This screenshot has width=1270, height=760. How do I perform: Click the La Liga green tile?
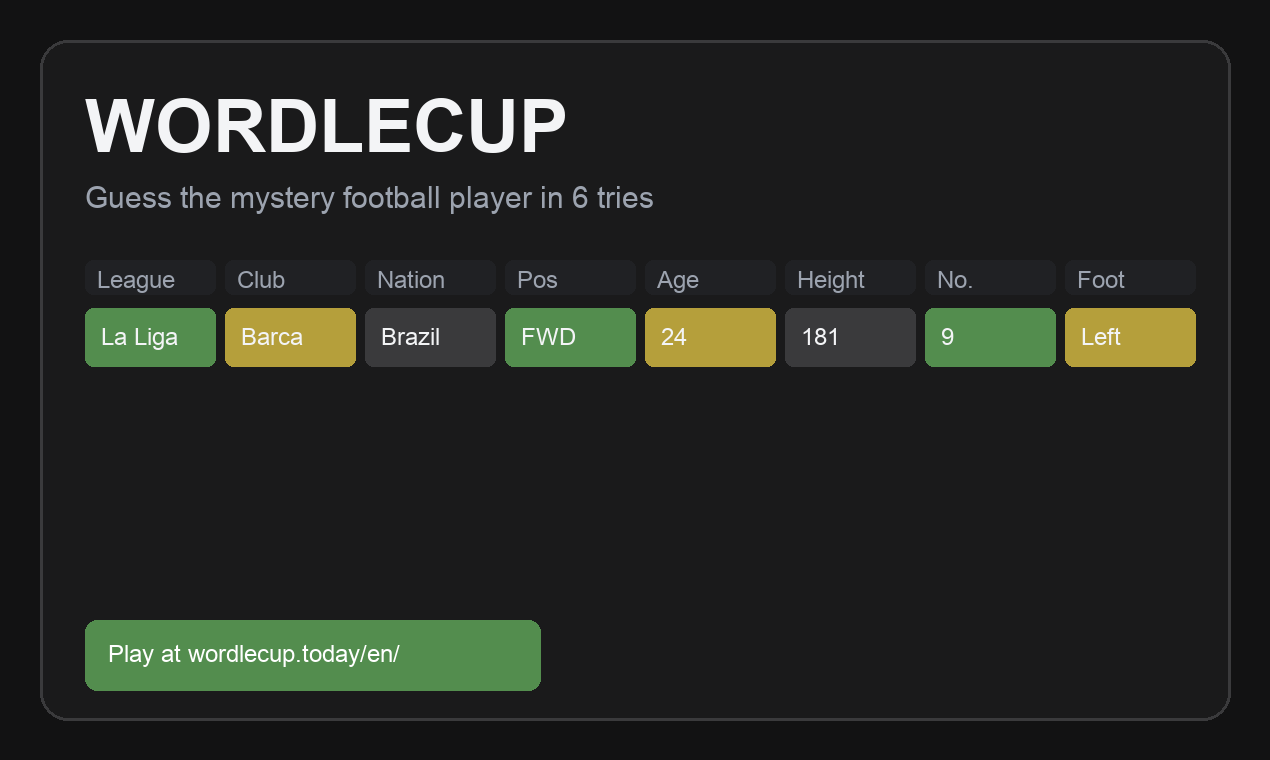[x=150, y=337]
